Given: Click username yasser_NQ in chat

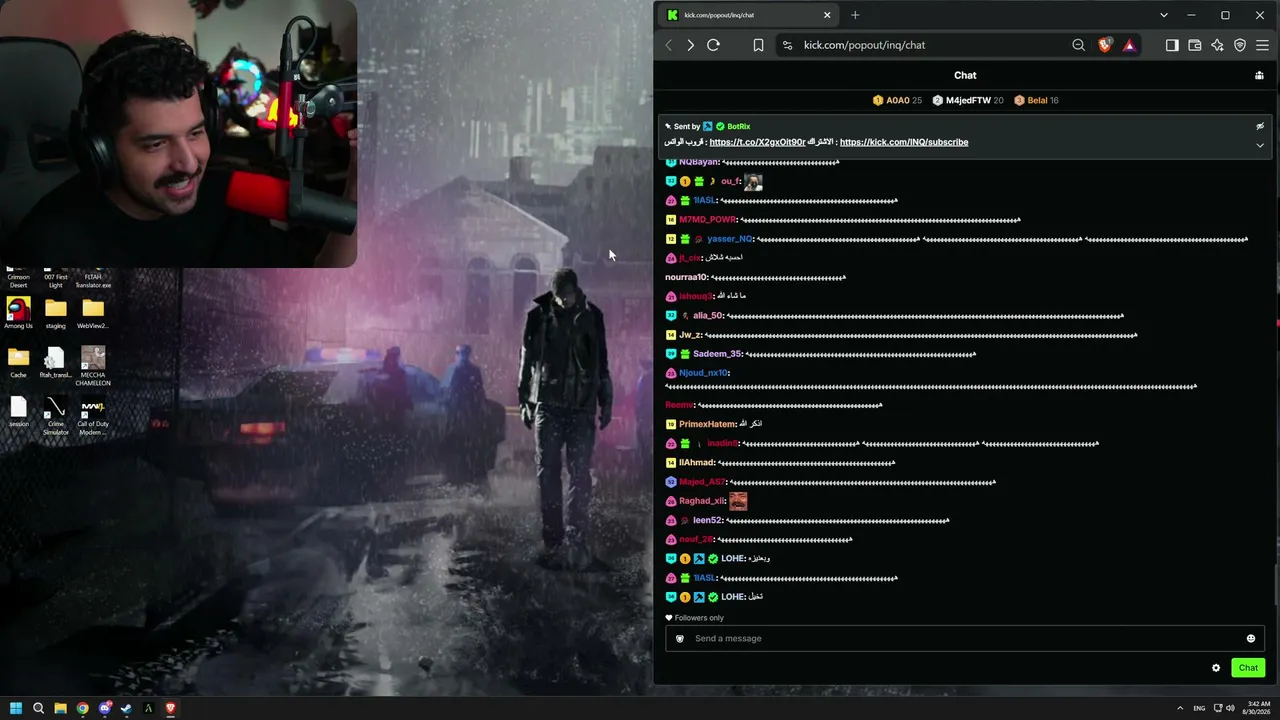Looking at the screenshot, I should coord(730,239).
